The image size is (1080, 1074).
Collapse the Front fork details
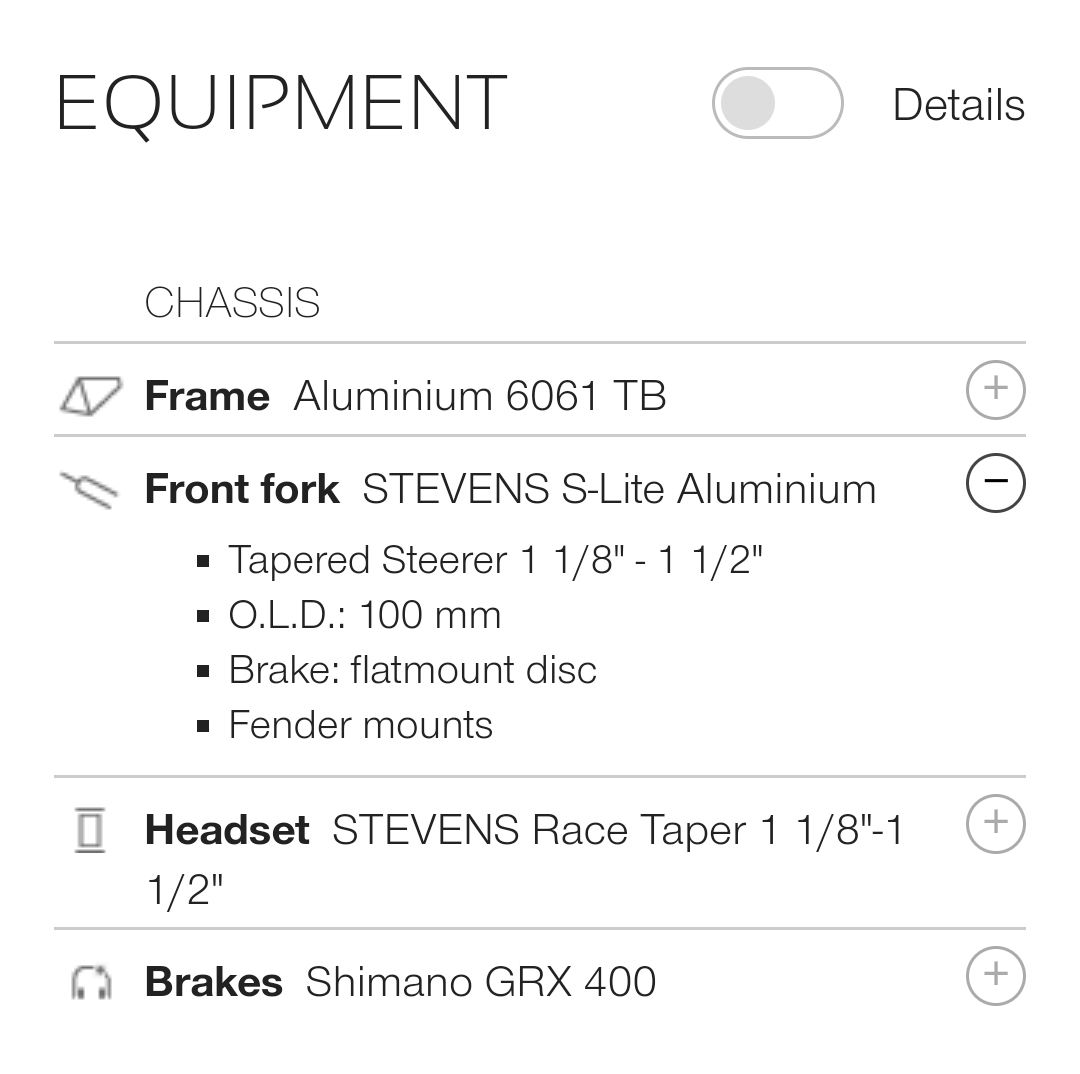995,483
